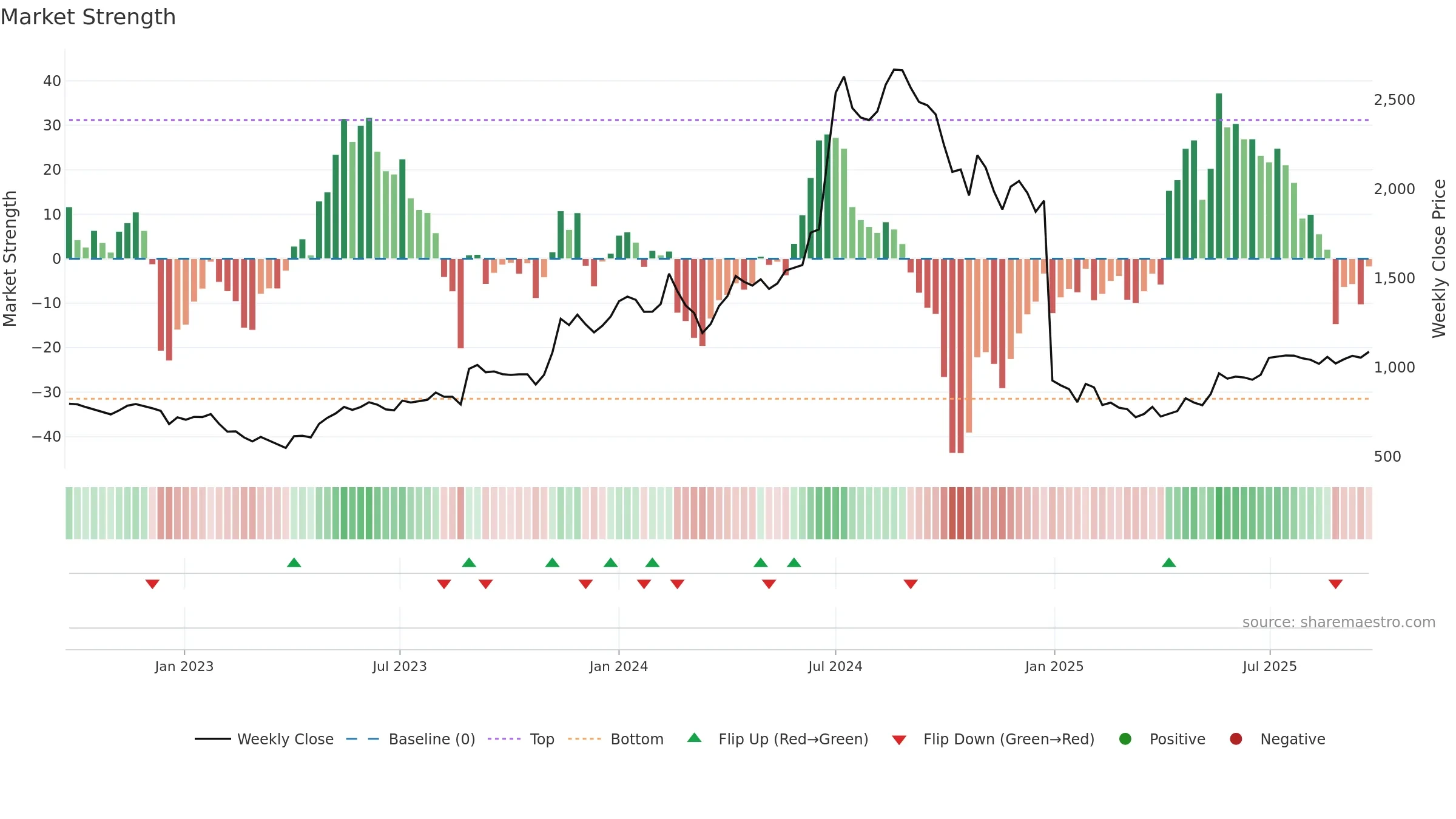Select the Flip Down marker in September 2024
Image resolution: width=1456 pixels, height=819 pixels.
(x=911, y=584)
